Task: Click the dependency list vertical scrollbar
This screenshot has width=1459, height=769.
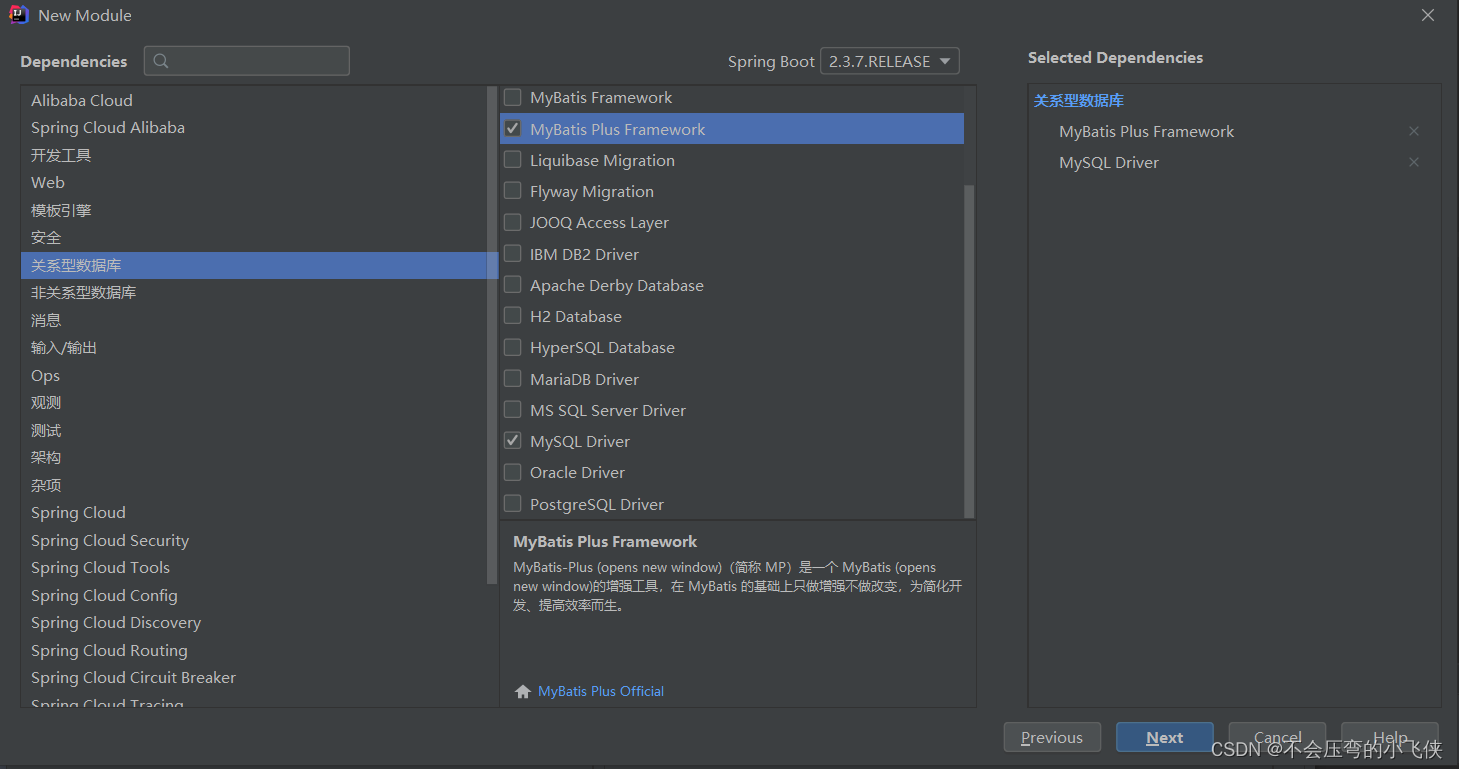Action: point(969,350)
